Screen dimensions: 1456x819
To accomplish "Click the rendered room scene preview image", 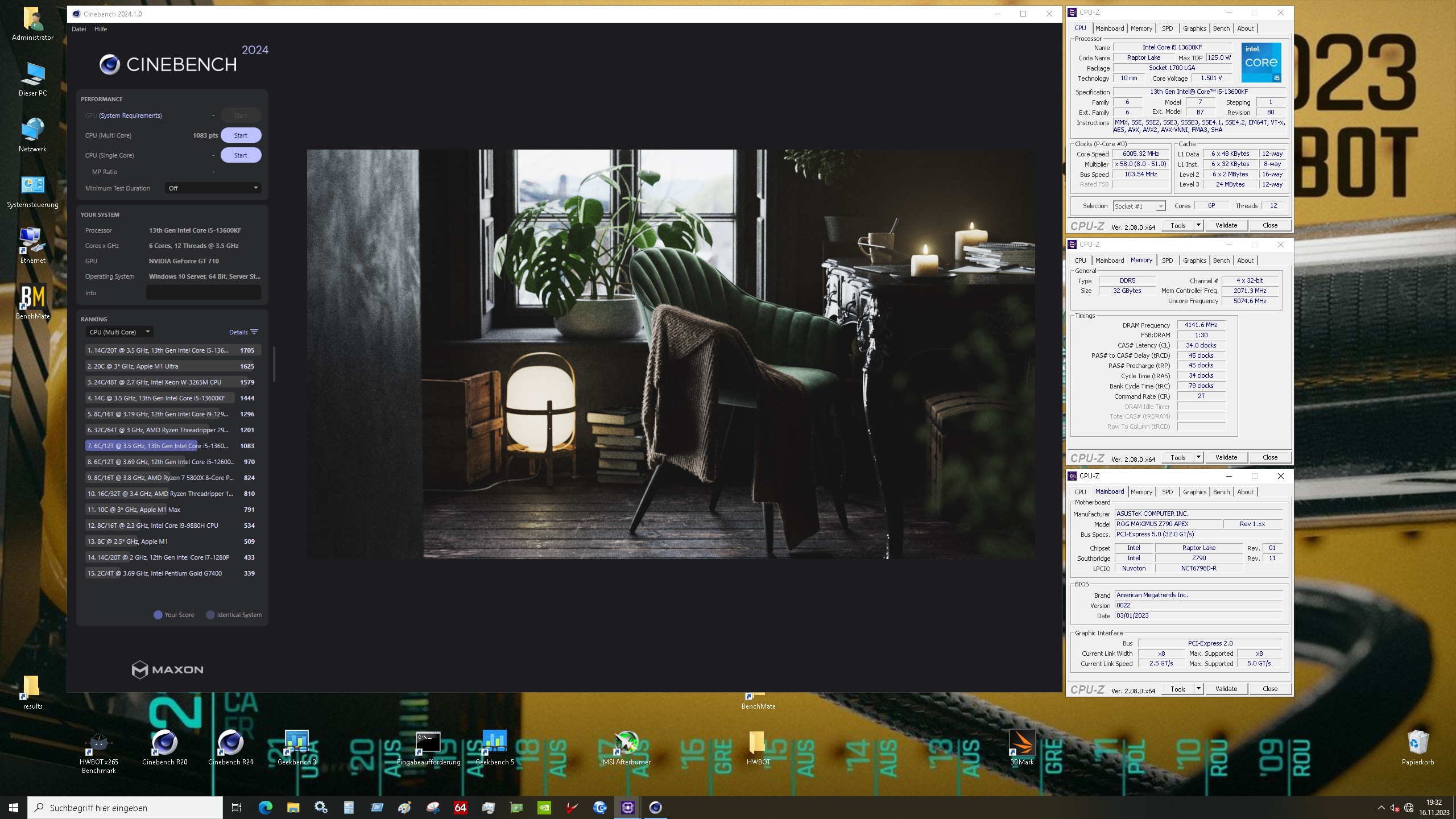I will coord(671,354).
